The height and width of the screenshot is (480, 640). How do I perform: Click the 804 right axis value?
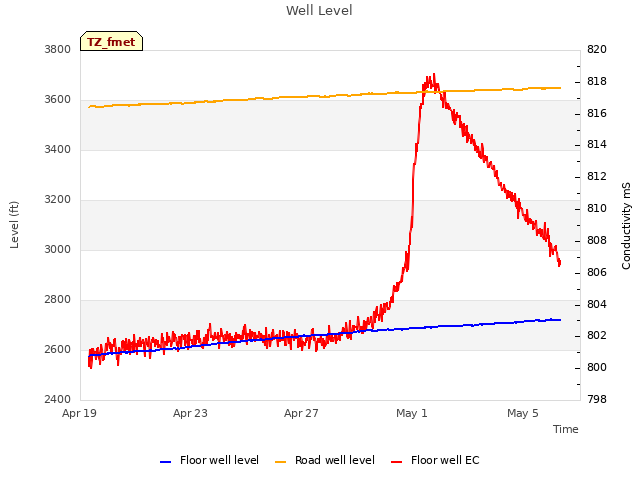[597, 304]
